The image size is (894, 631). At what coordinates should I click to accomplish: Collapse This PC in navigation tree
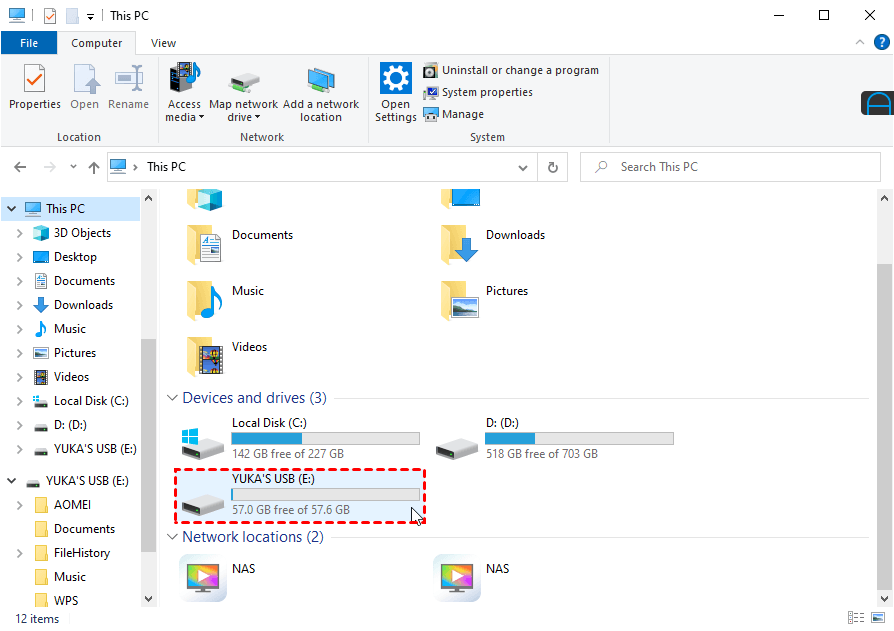click(11, 209)
